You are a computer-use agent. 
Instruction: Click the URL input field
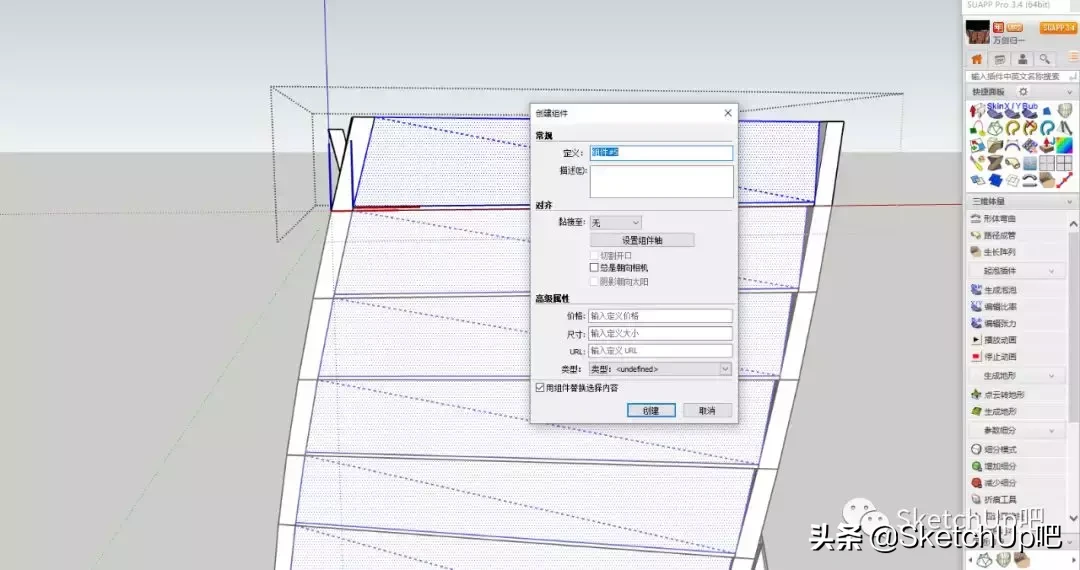[x=660, y=351]
